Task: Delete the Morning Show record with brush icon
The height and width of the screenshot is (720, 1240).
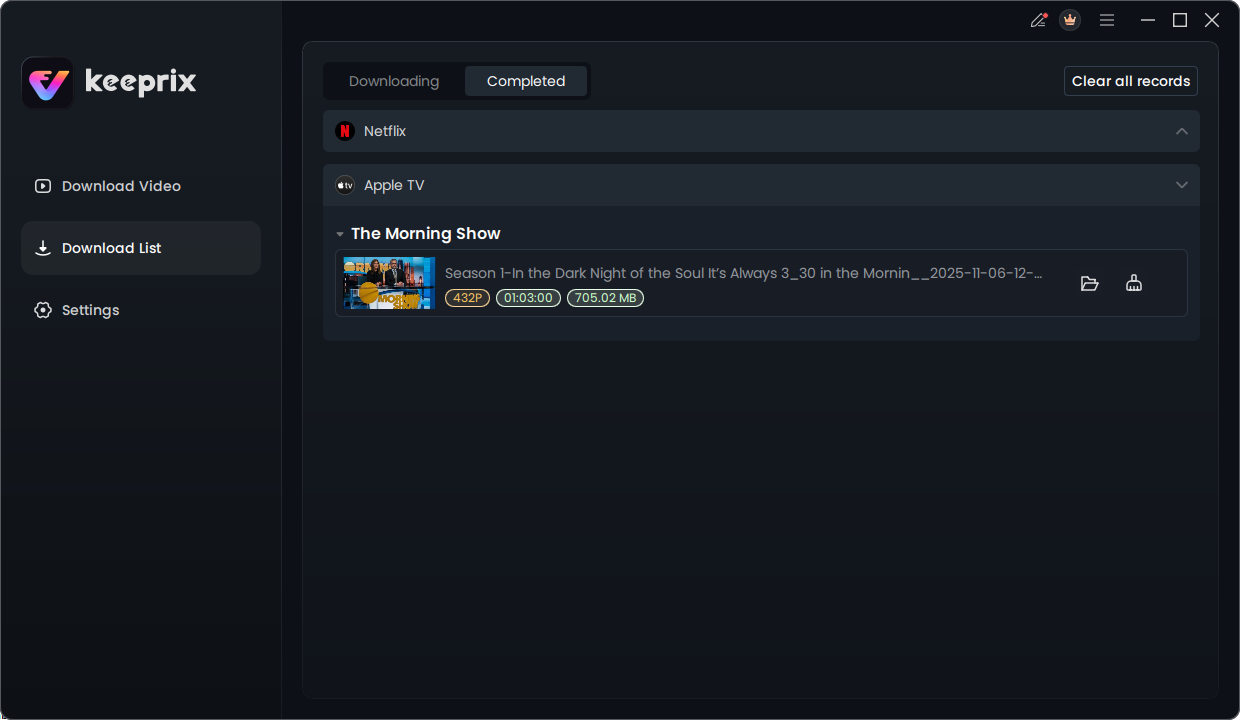Action: point(1133,283)
